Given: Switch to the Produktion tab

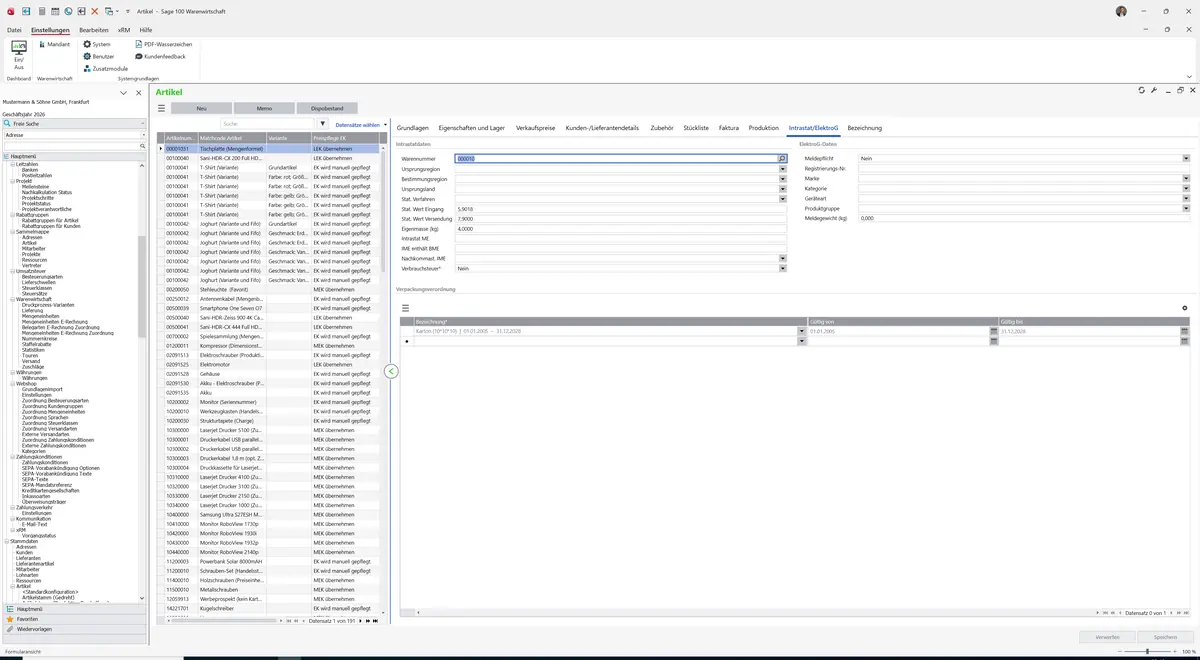Looking at the screenshot, I should pyautogui.click(x=763, y=128).
